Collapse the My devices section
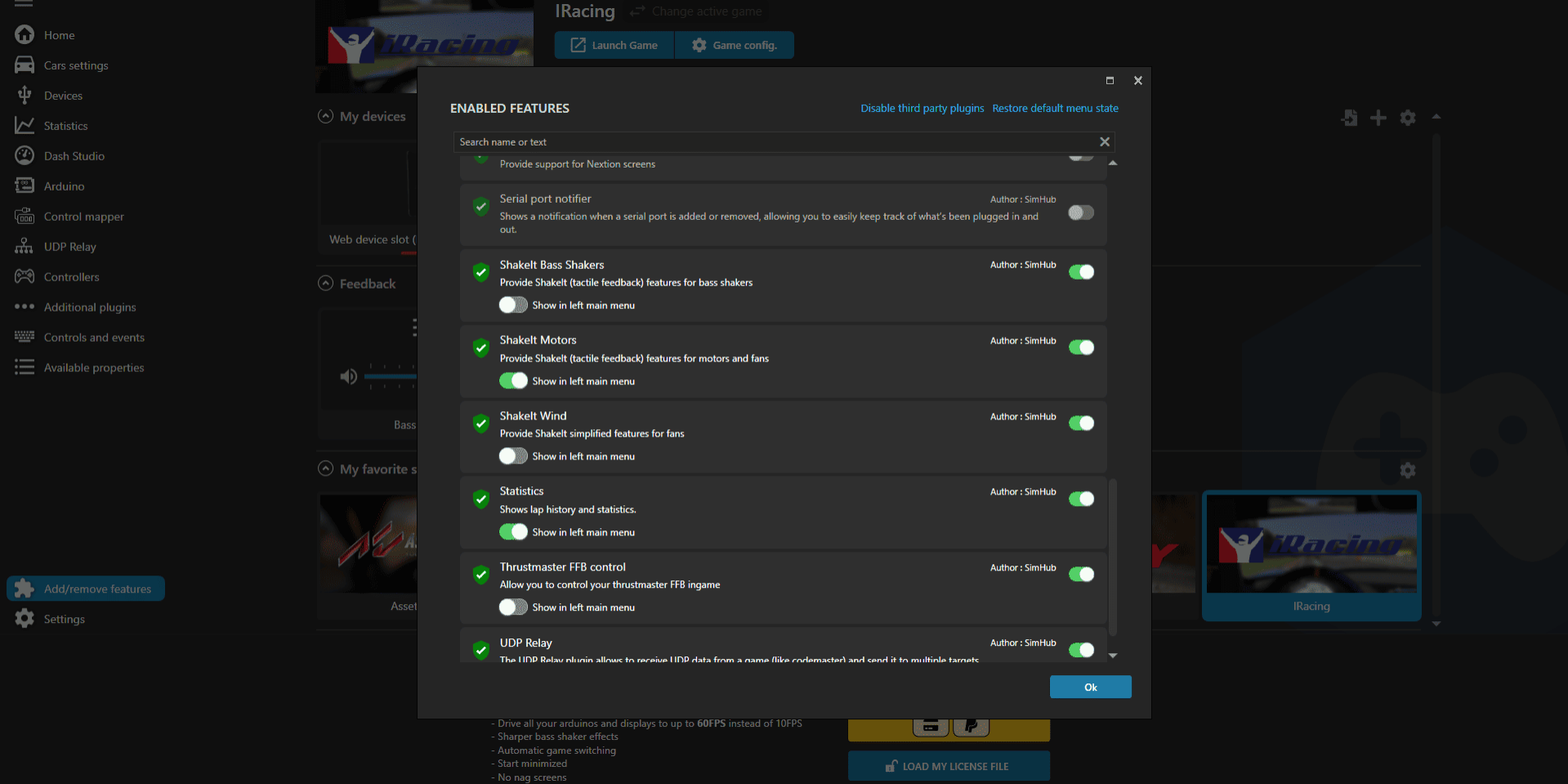This screenshot has height=784, width=1568. pyautogui.click(x=326, y=115)
